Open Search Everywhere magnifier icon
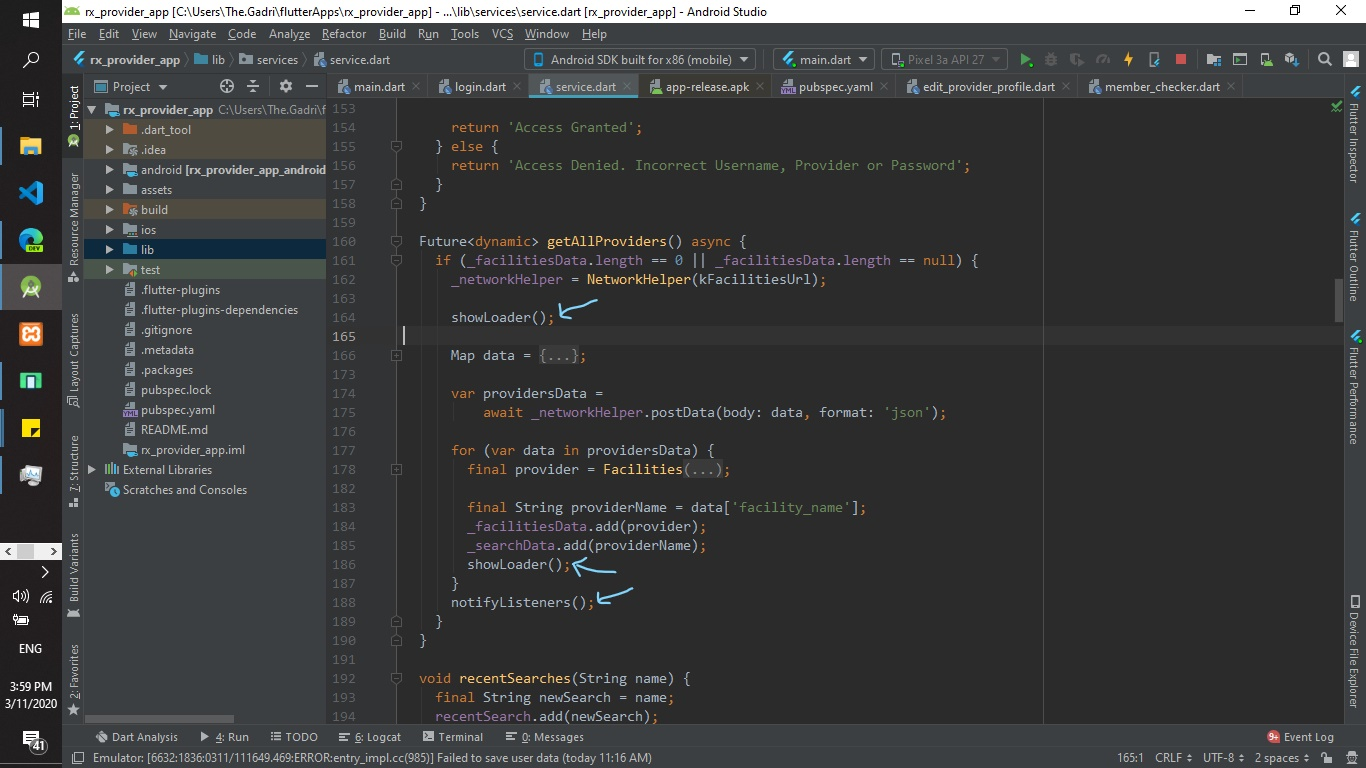The height and width of the screenshot is (768, 1366). click(x=1325, y=59)
